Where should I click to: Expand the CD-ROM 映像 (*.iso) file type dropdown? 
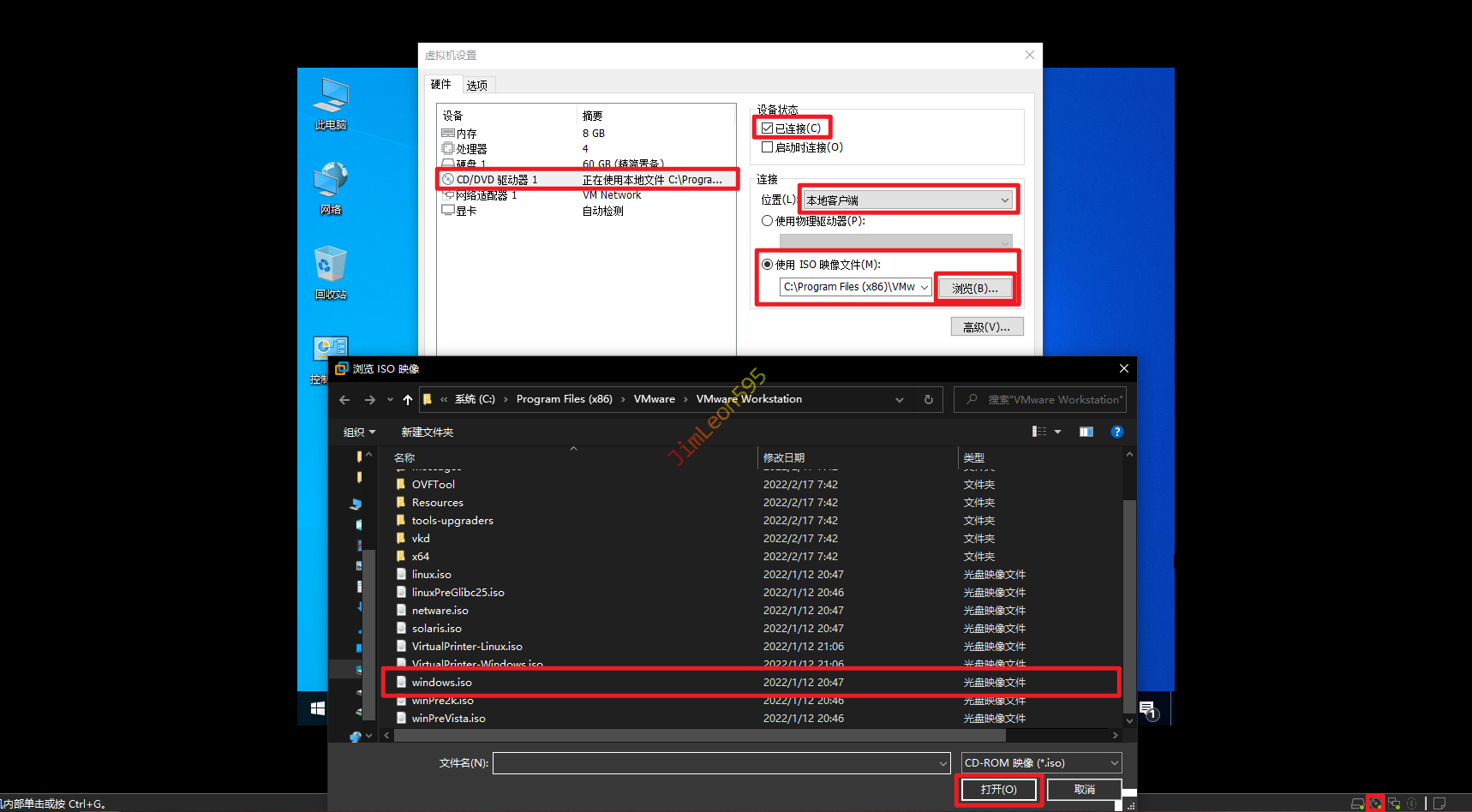pos(1041,763)
